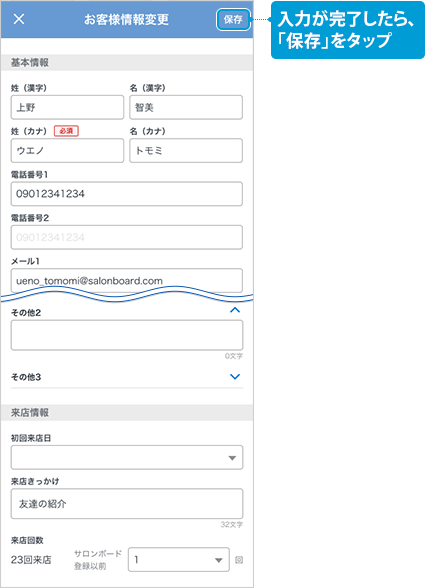Click the メール1 email address field
440x588 pixels.
tap(127, 280)
